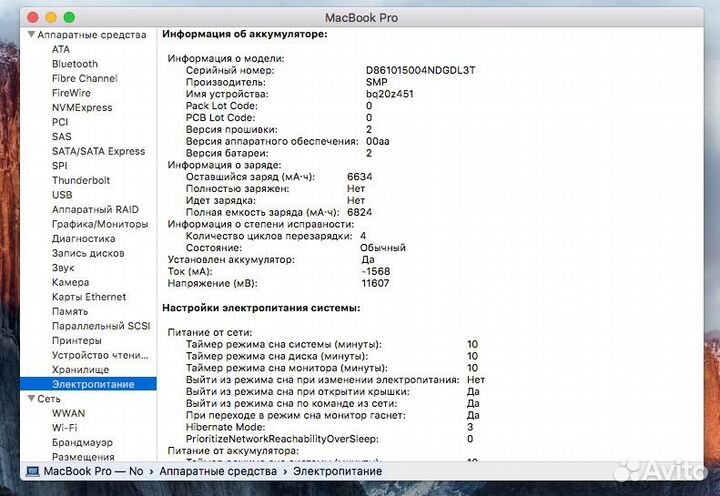Screen dimensions: 720x496
Task: Show Звук information
Action: point(63,268)
